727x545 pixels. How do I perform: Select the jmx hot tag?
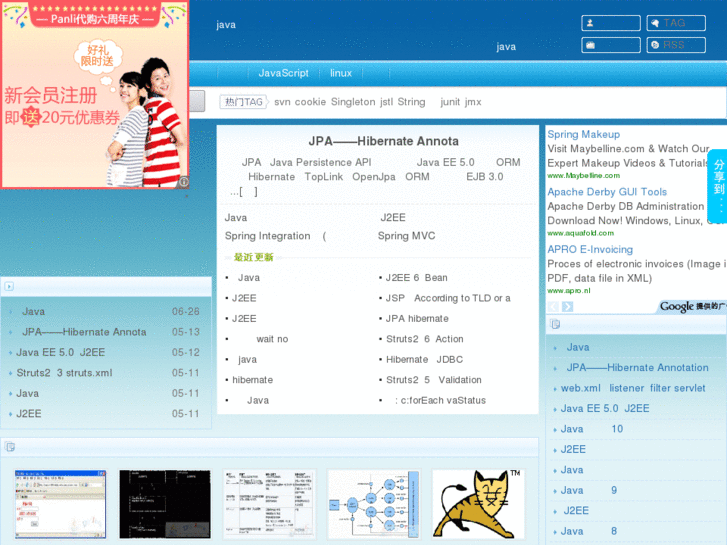473,102
